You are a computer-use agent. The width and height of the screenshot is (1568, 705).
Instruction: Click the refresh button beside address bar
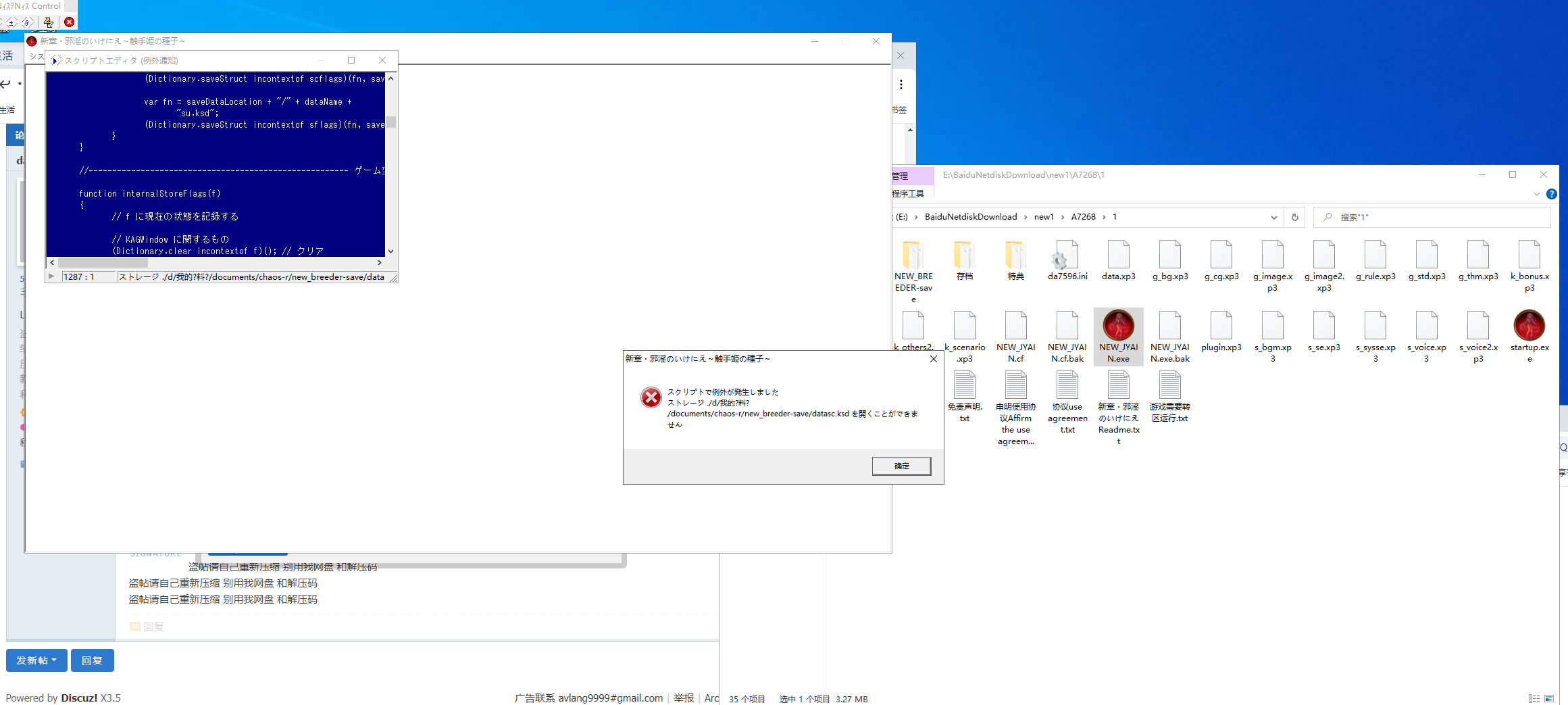[1294, 217]
